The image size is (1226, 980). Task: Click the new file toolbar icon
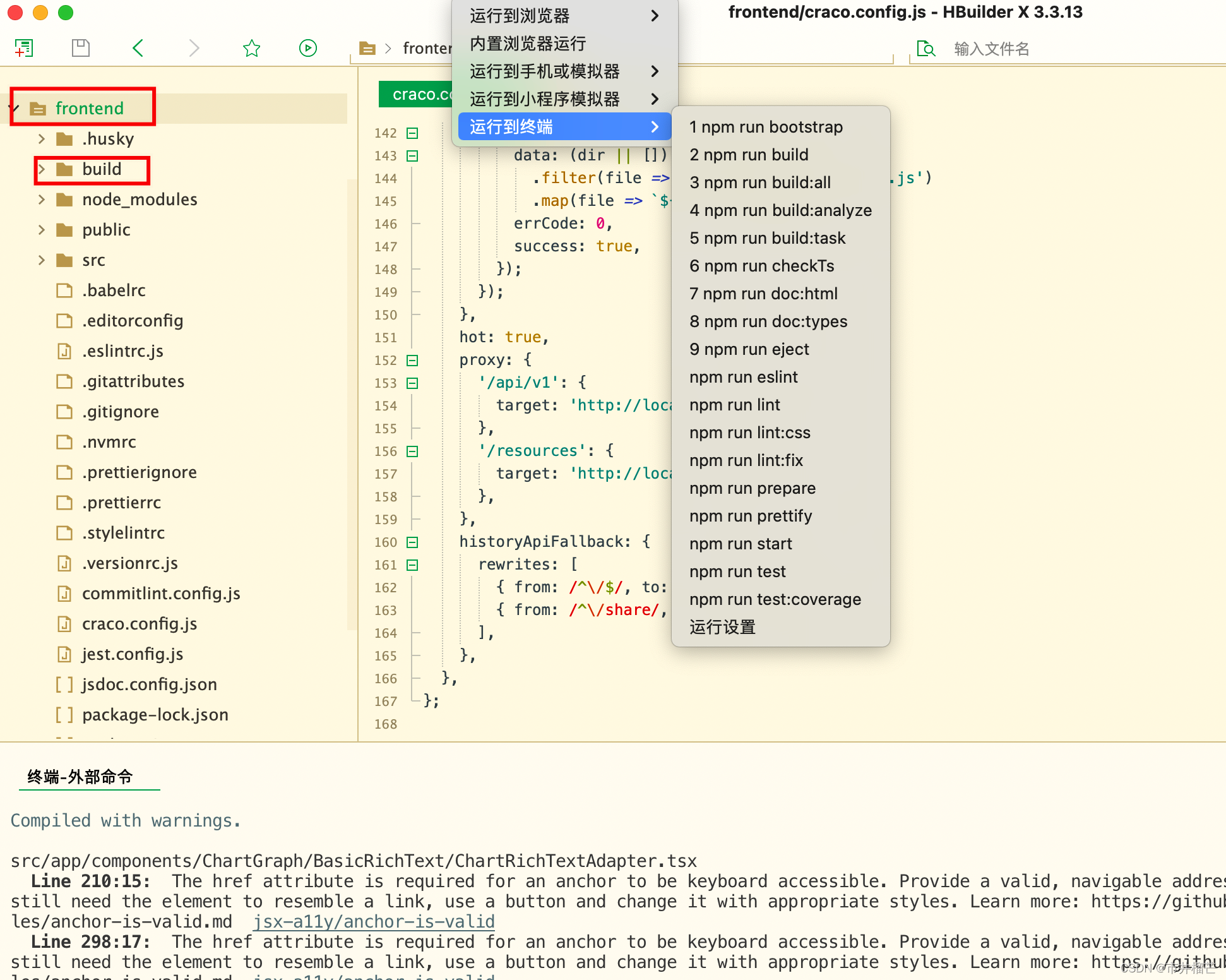click(x=24, y=48)
